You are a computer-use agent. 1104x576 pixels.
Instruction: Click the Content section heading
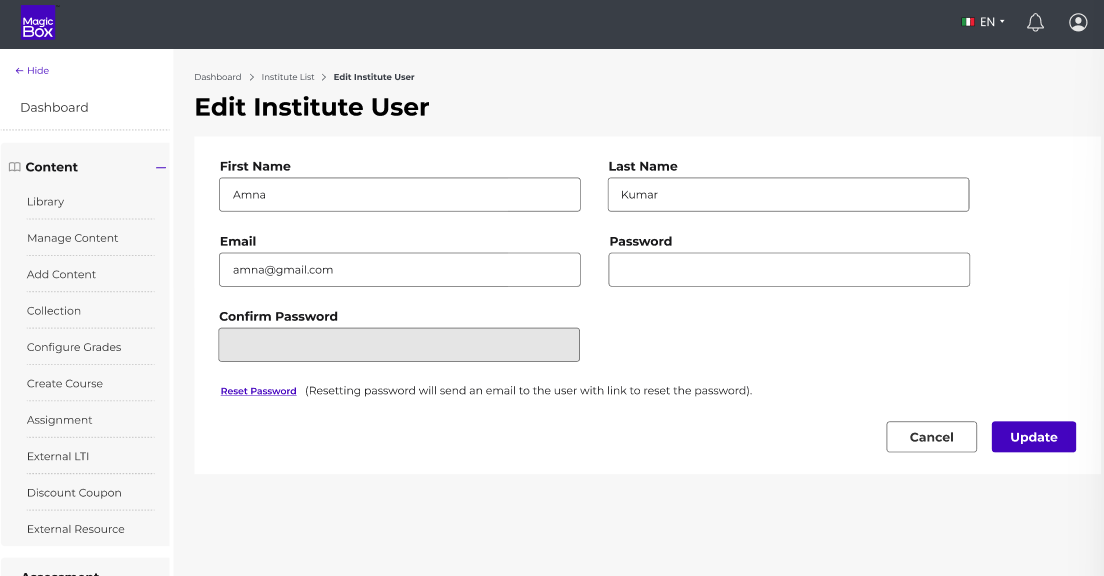click(x=51, y=168)
